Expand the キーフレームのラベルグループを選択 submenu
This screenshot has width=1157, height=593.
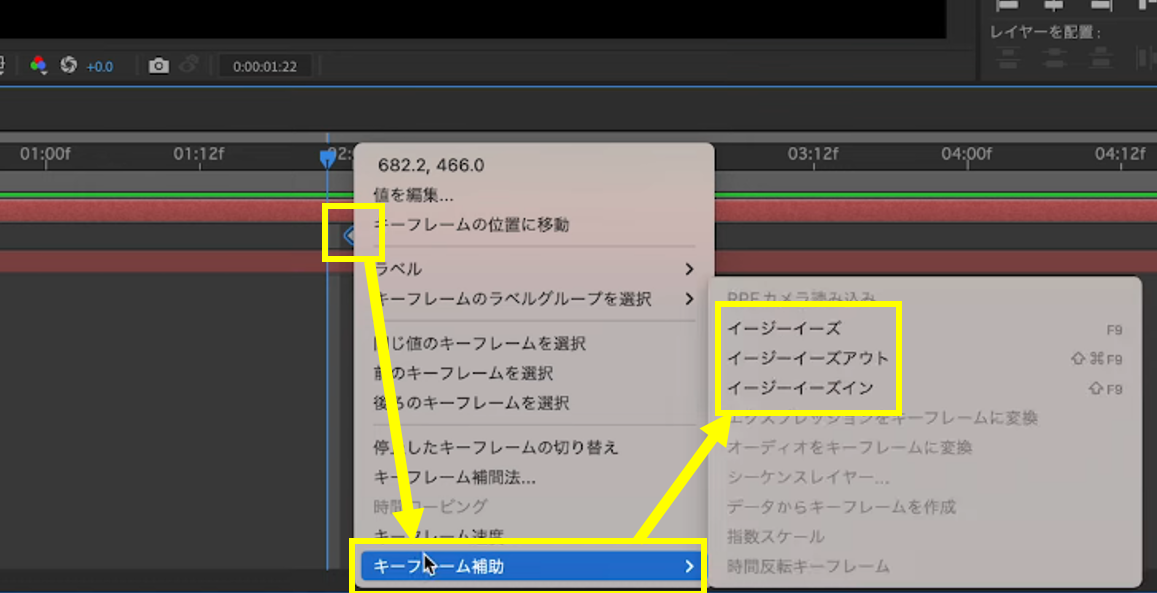(517, 296)
